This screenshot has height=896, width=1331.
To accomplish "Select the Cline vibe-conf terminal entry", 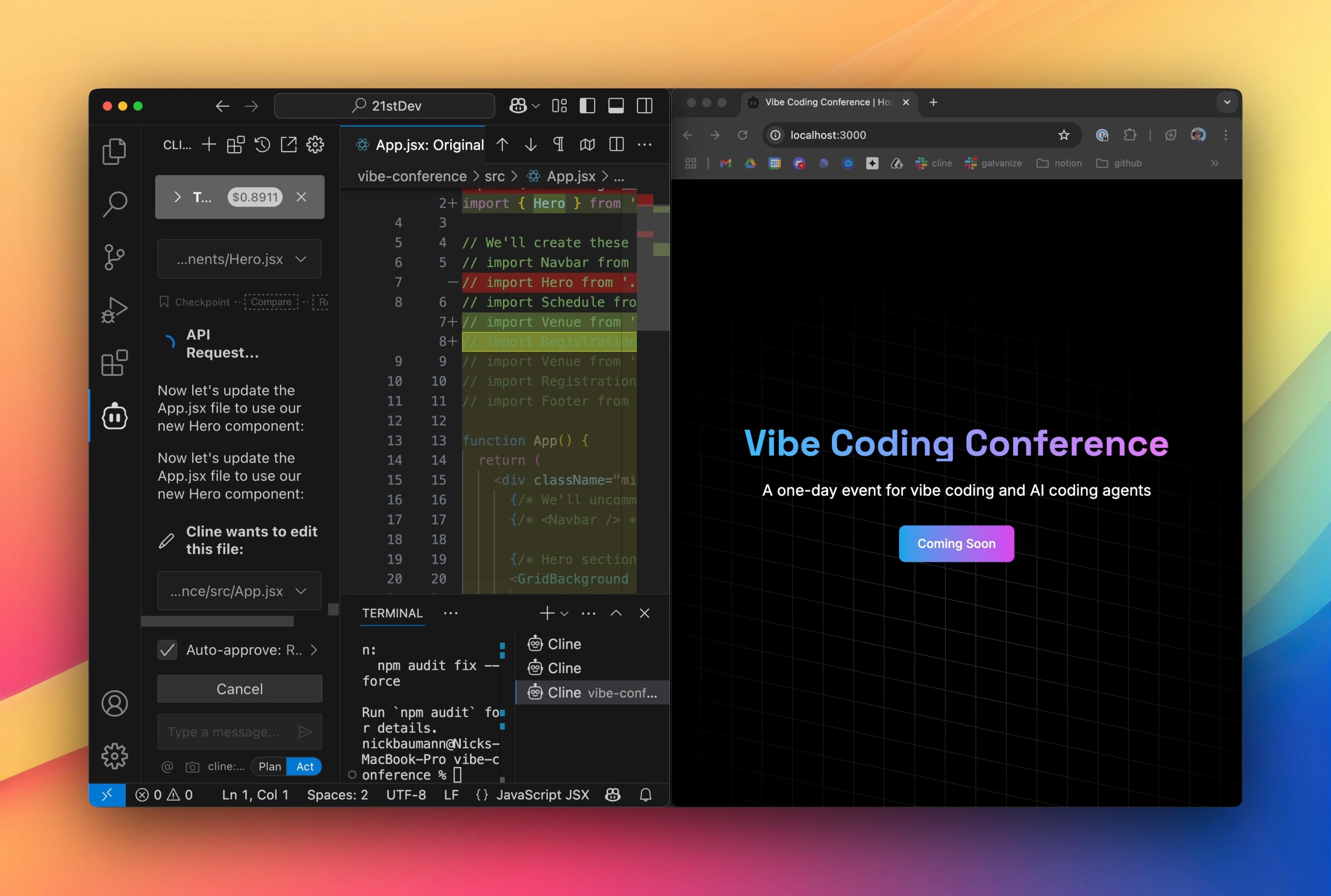I will pos(592,693).
